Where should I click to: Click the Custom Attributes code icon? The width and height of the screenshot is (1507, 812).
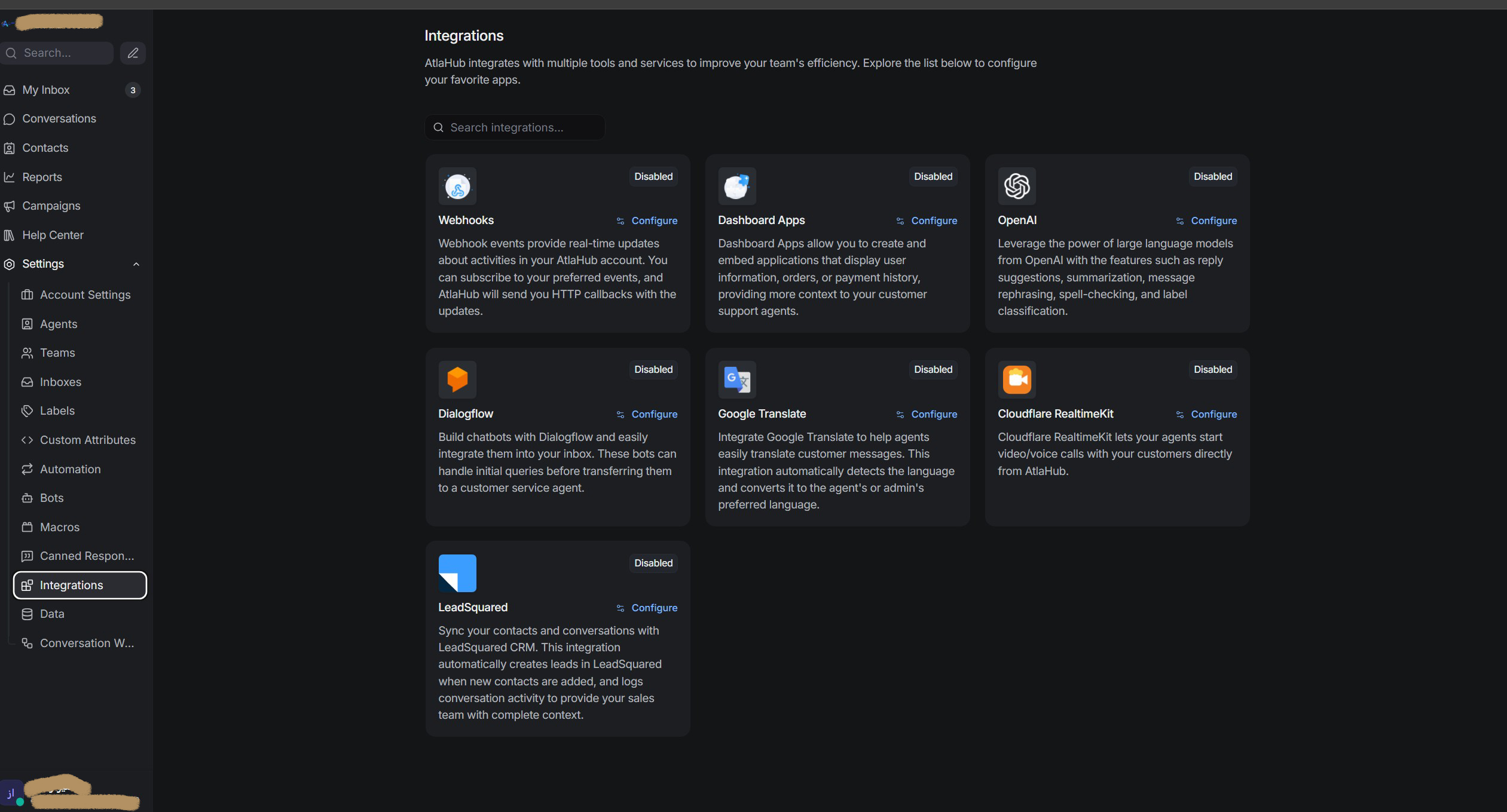pos(27,440)
